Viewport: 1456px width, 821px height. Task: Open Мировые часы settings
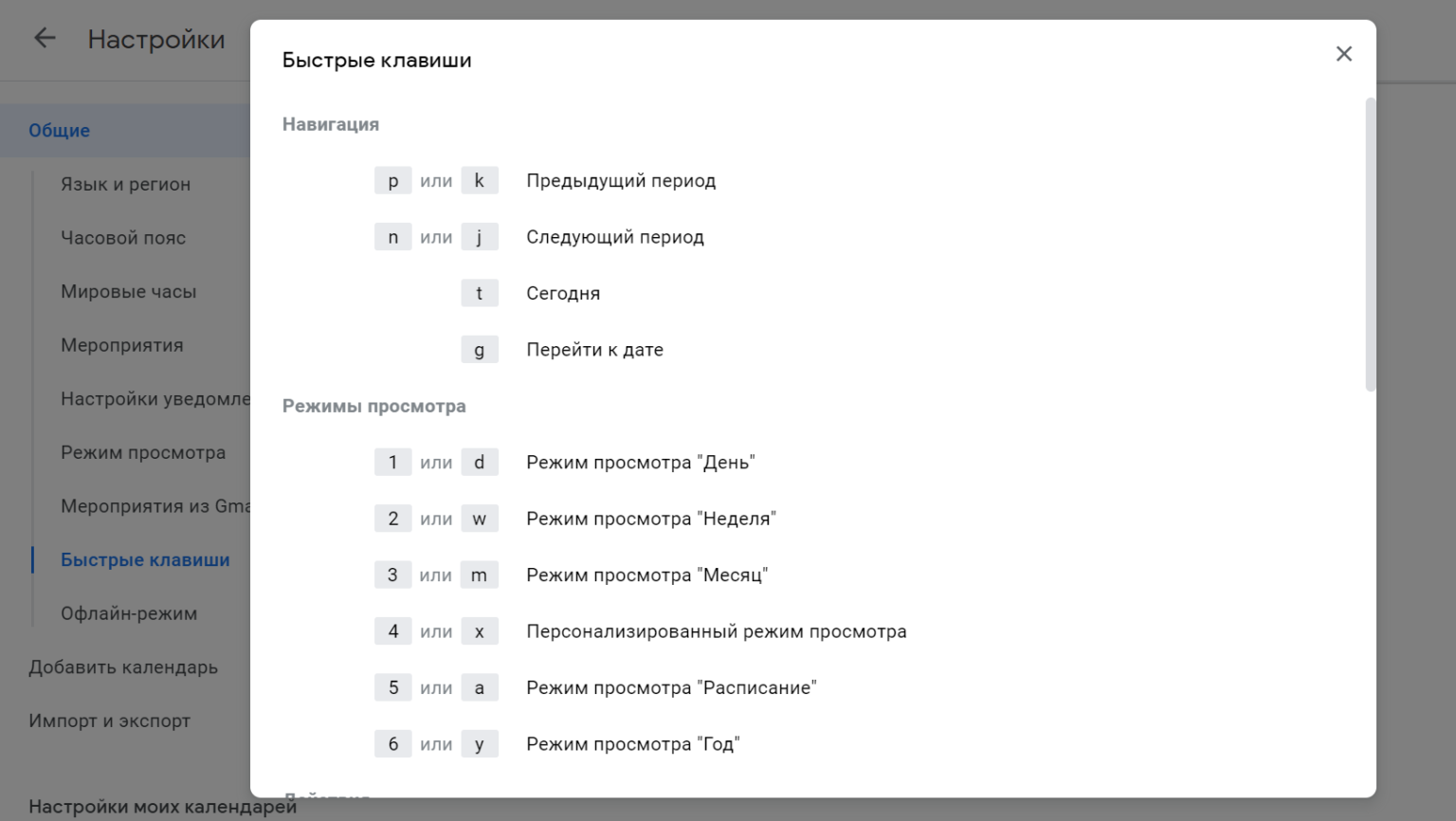pos(129,292)
